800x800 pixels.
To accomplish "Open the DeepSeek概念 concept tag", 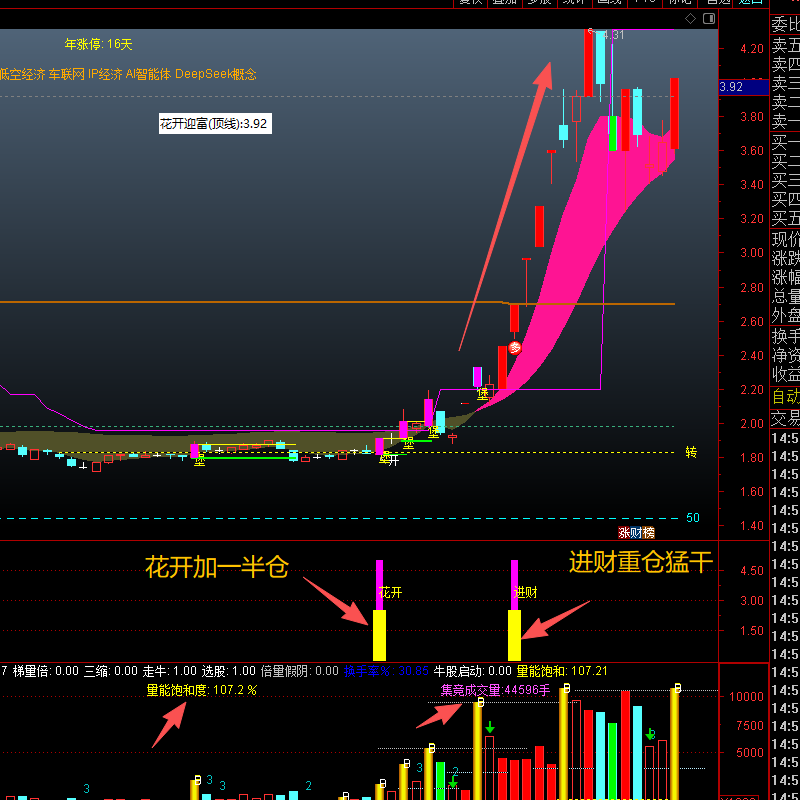I will tap(215, 74).
